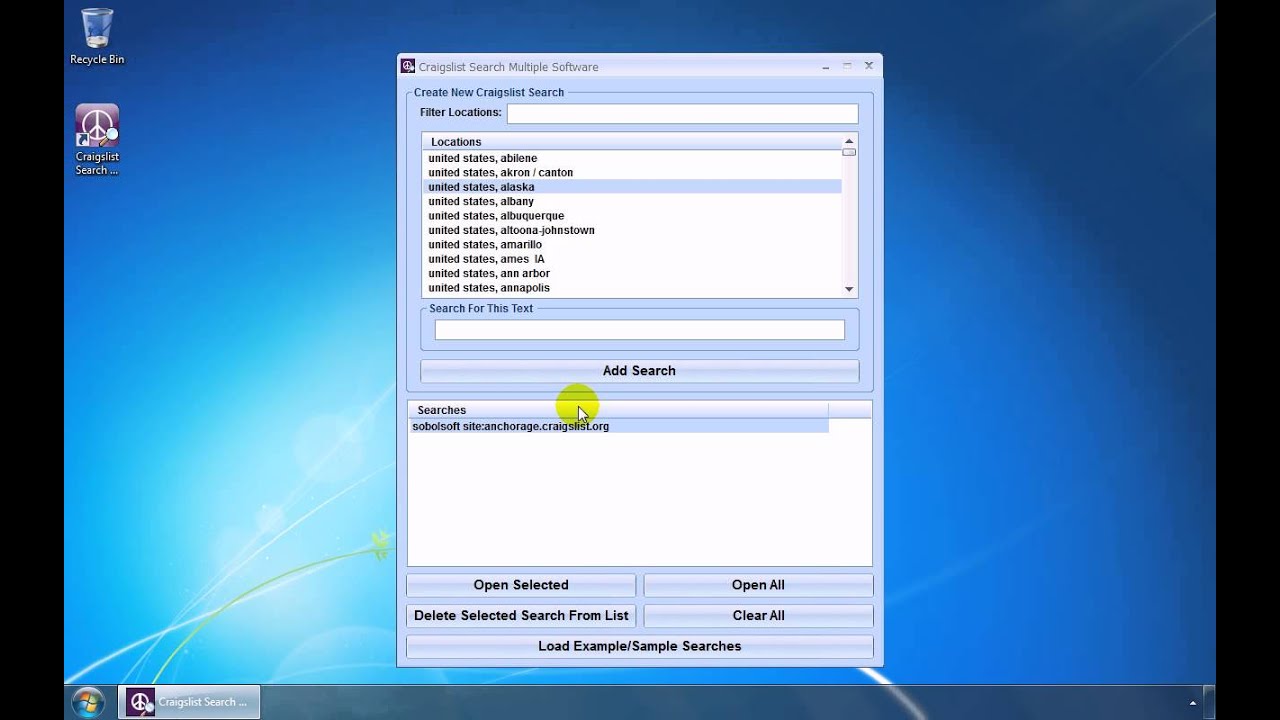1280x720 pixels.
Task: Select 'united states, amarillo' location
Action: 632,245
